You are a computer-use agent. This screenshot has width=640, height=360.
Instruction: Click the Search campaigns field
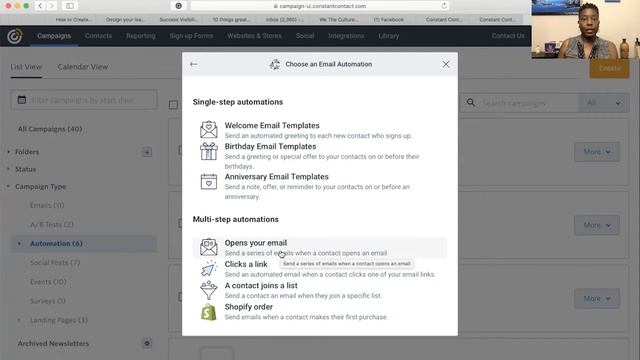(x=519, y=103)
